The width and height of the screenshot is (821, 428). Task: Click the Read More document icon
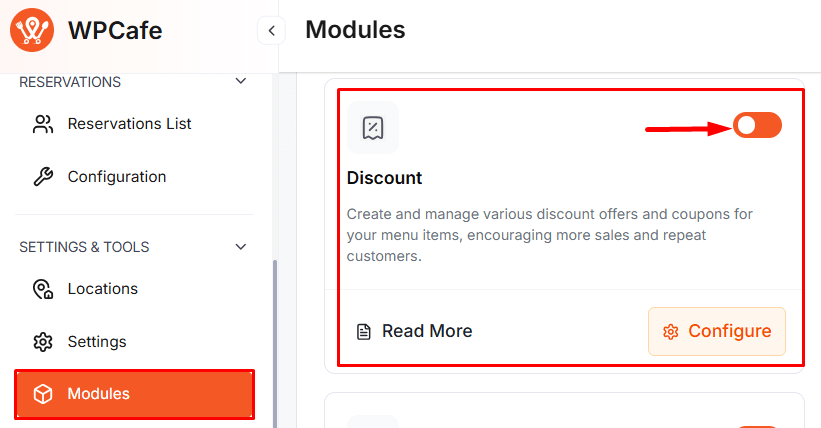[364, 331]
